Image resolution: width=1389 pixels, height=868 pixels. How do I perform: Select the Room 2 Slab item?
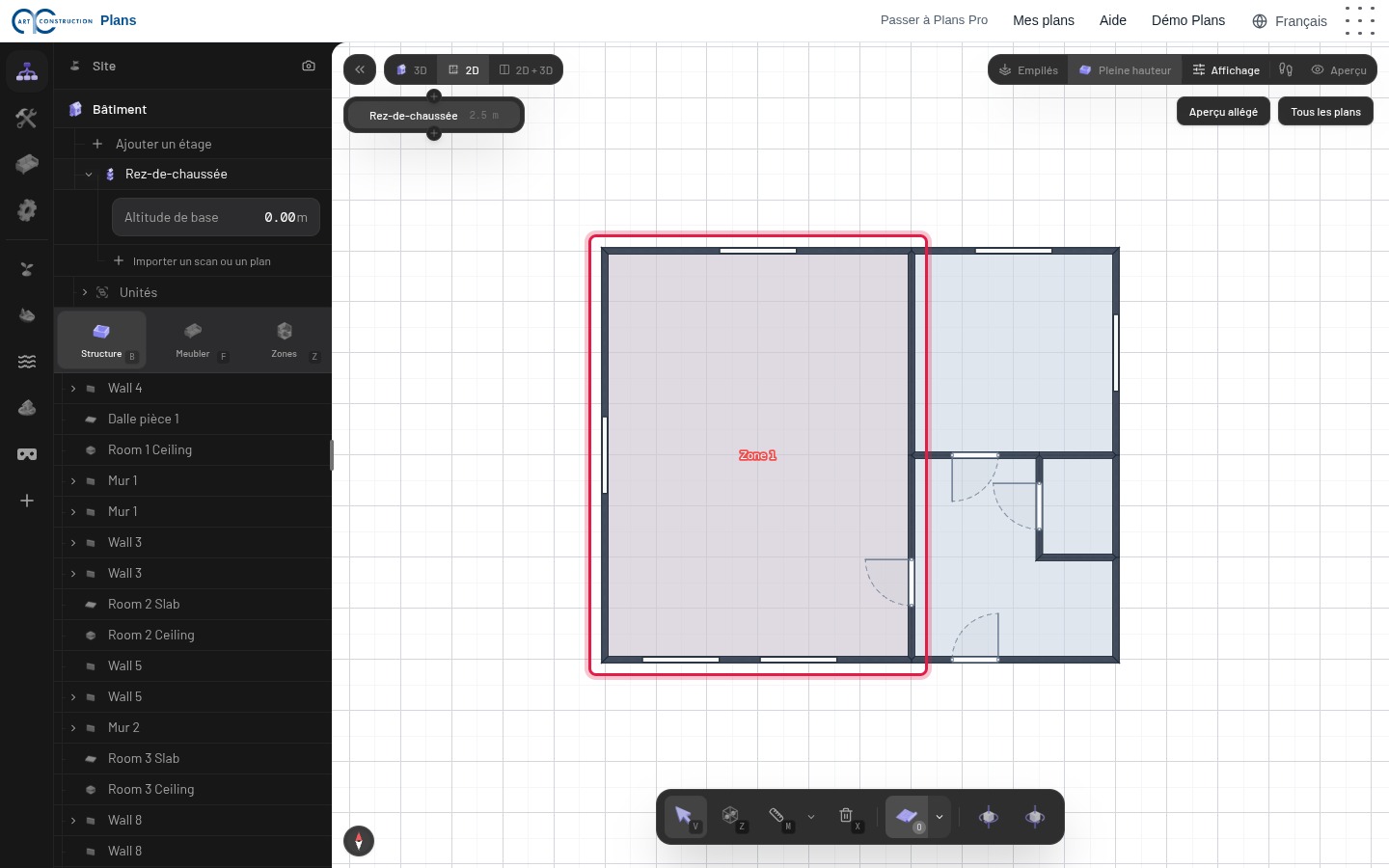coord(193,605)
